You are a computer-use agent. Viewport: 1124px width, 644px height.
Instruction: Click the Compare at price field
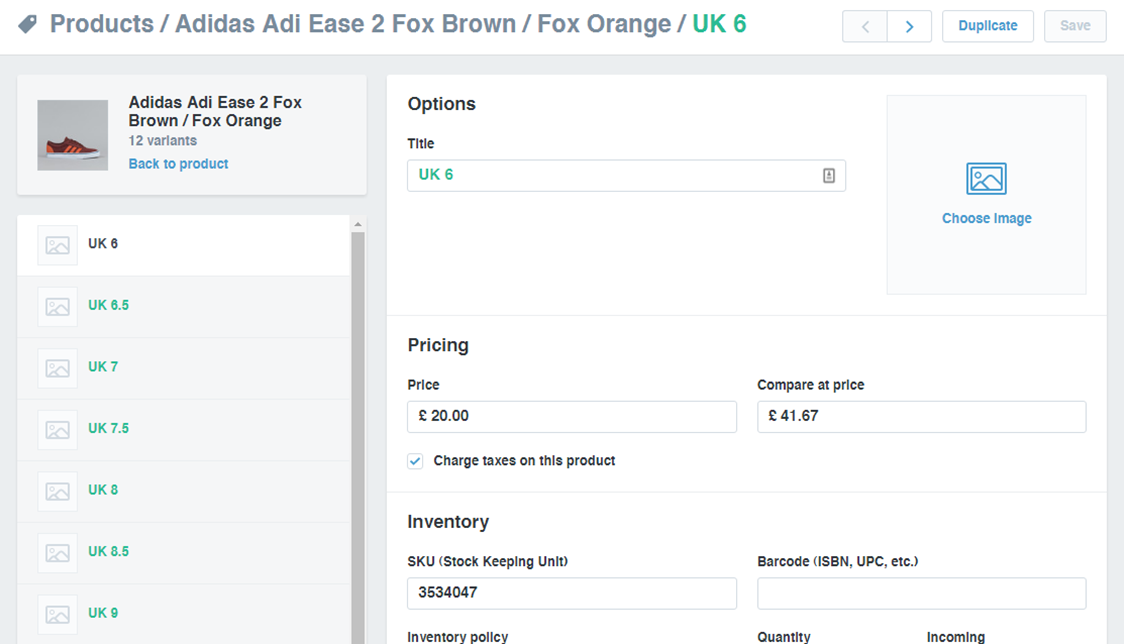point(921,417)
